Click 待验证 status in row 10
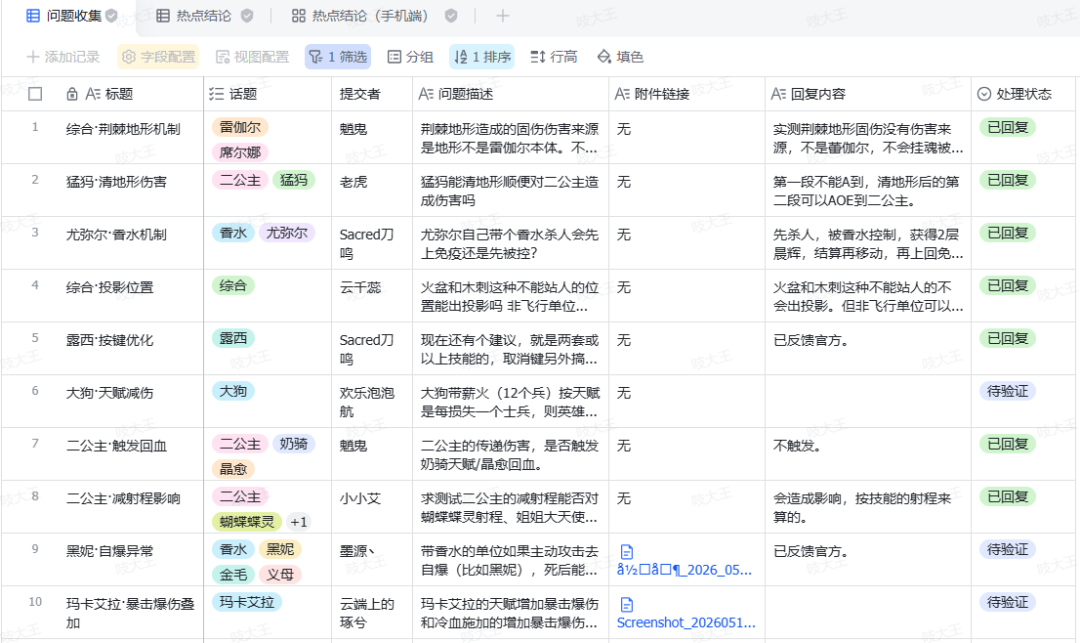Image resolution: width=1080 pixels, height=643 pixels. point(1008,602)
